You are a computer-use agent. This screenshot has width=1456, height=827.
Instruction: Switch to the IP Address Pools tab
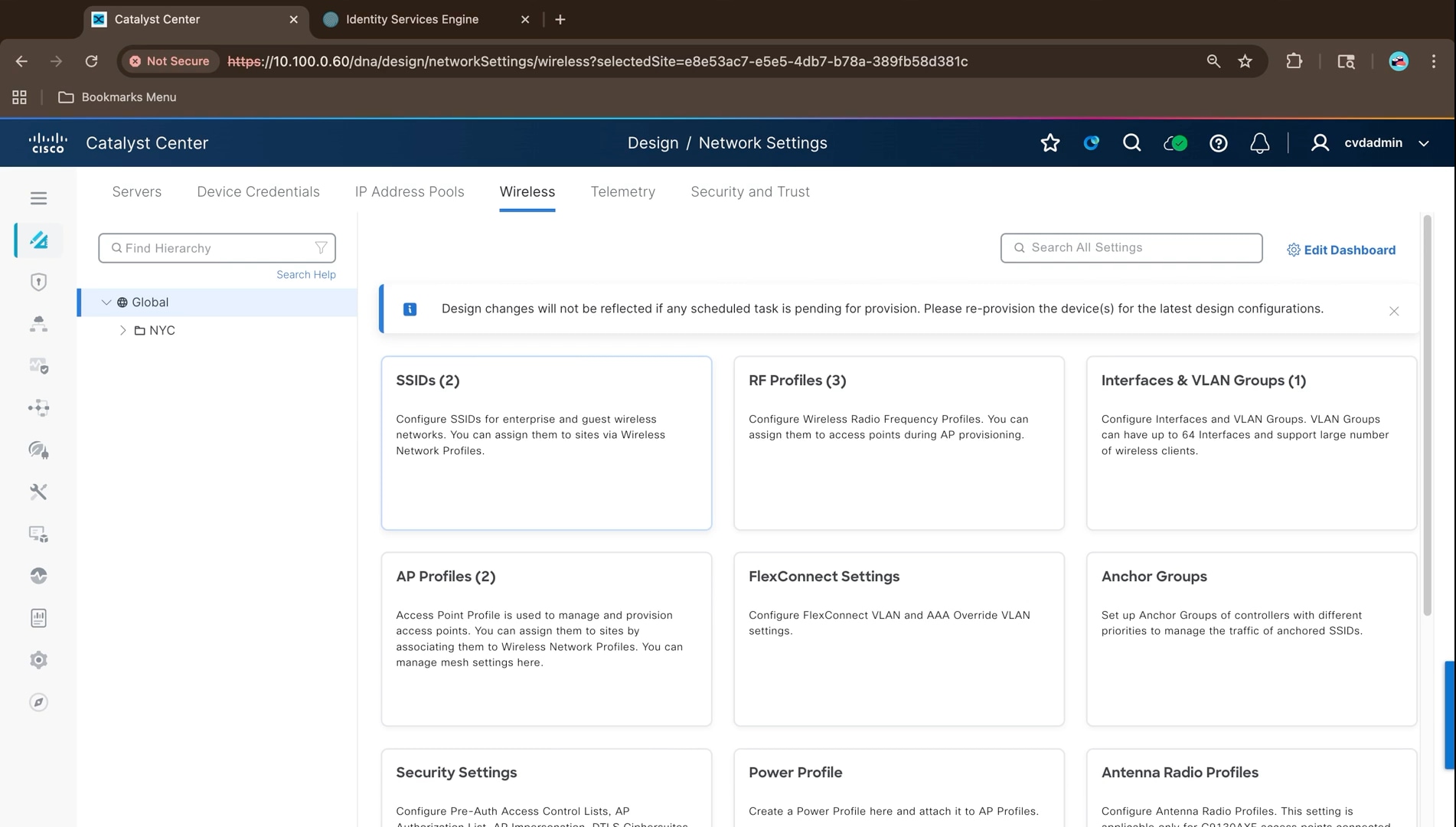tap(410, 192)
